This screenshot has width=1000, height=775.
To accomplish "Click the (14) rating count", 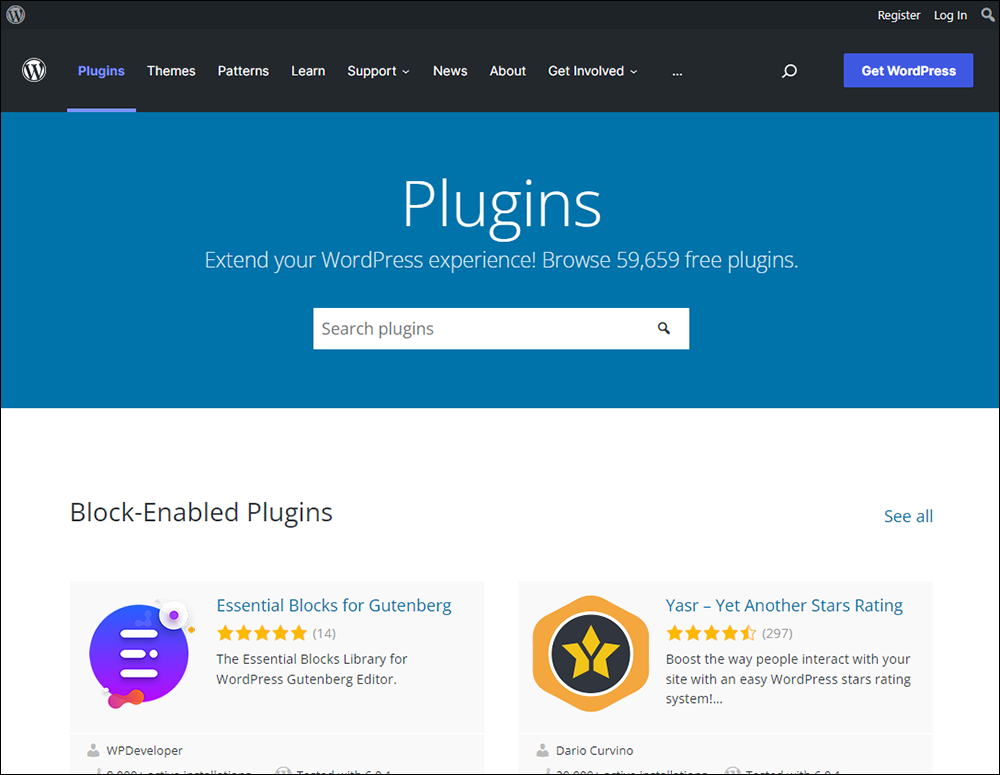I will click(324, 633).
